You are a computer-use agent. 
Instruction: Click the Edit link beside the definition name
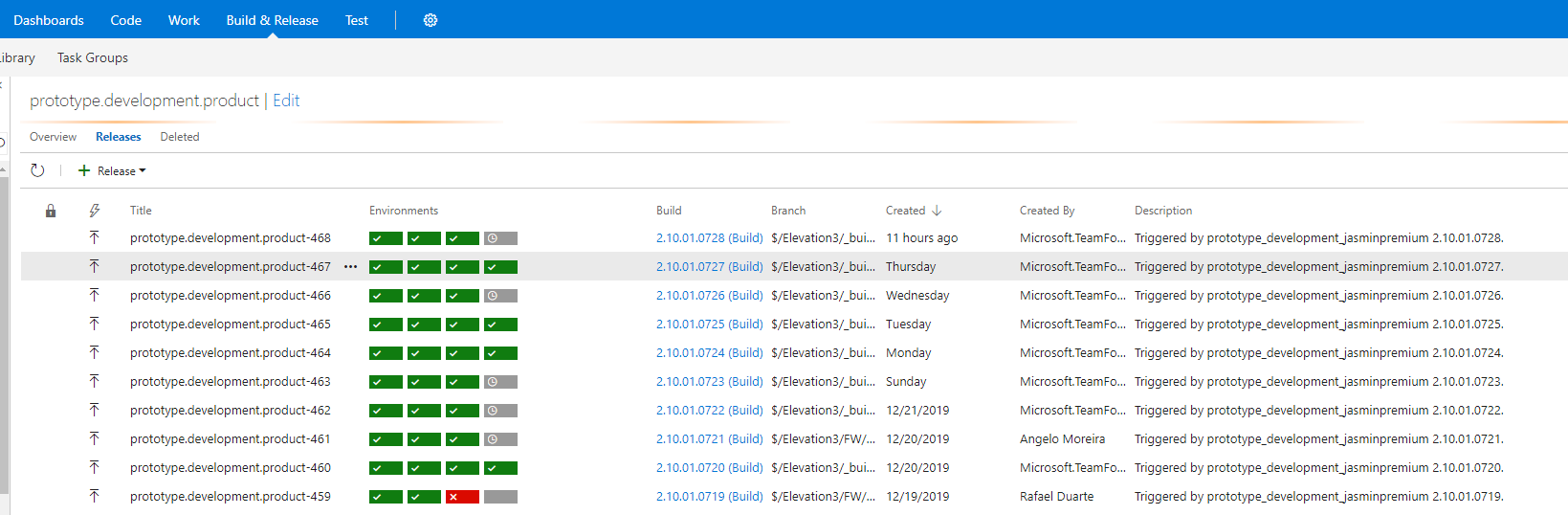pyautogui.click(x=286, y=101)
